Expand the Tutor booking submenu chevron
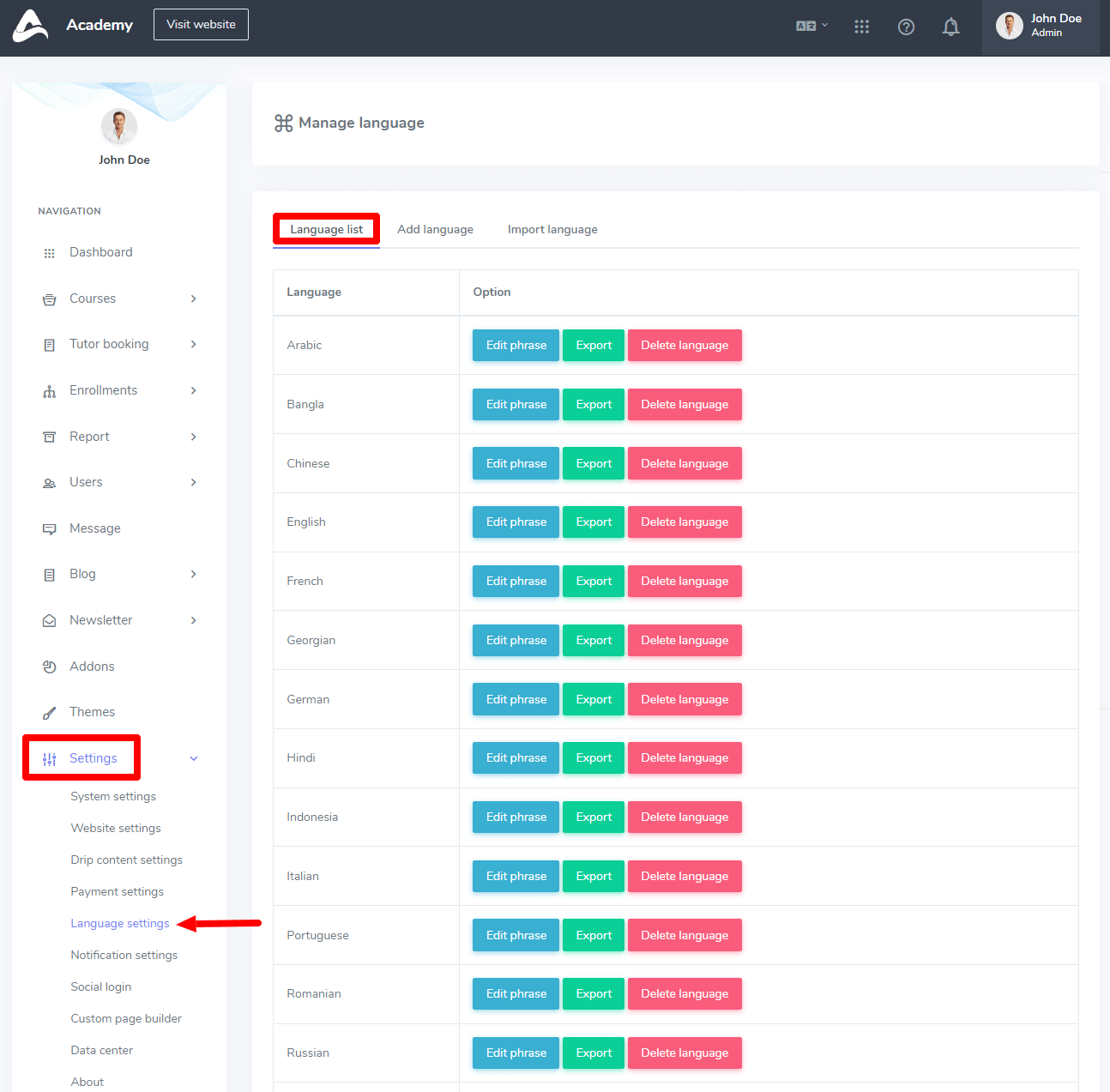The width and height of the screenshot is (1110, 1092). point(194,344)
